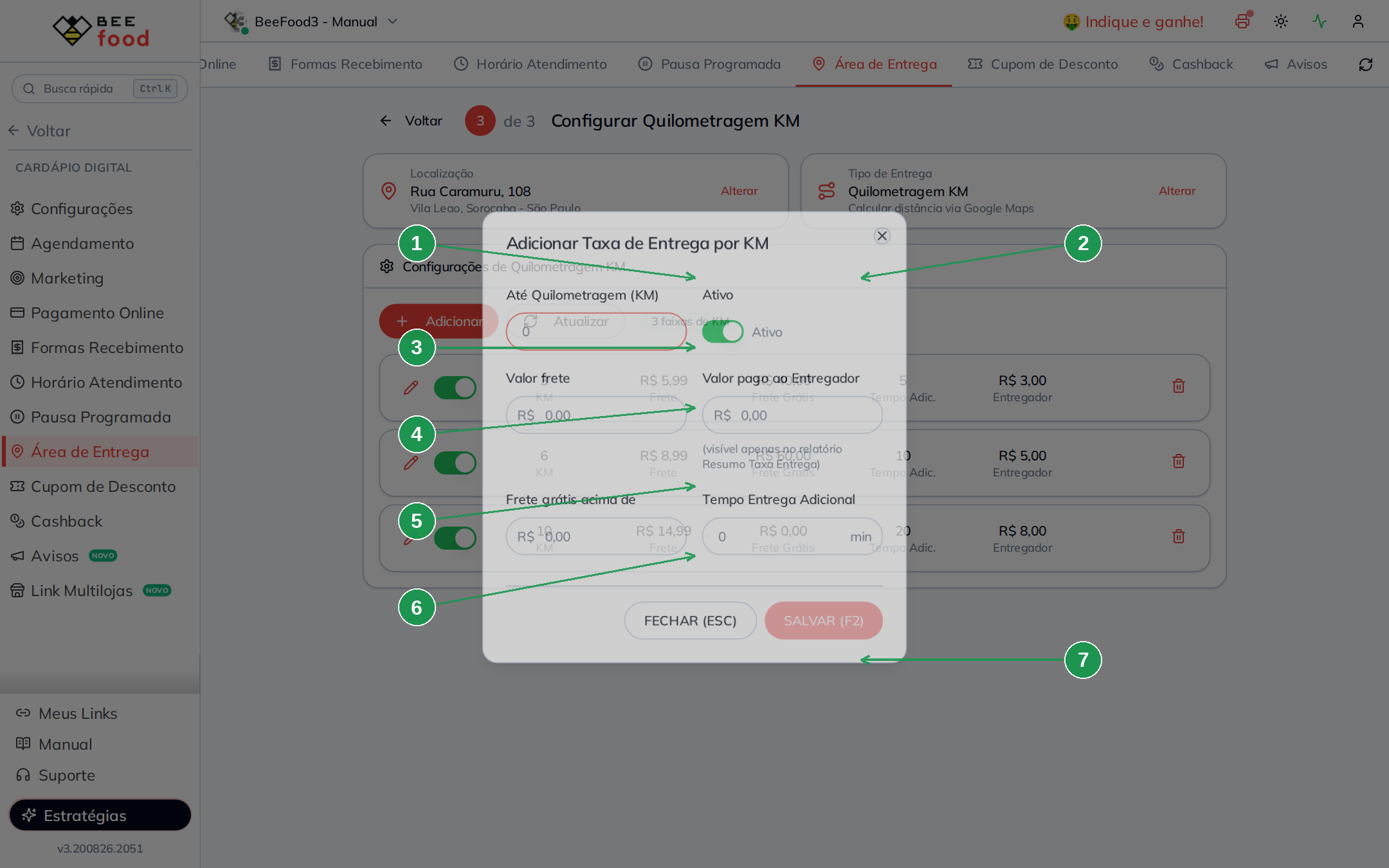The width and height of the screenshot is (1389, 868).
Task: Switch to the Cupom de Desconto top tab
Action: pyautogui.click(x=1043, y=64)
